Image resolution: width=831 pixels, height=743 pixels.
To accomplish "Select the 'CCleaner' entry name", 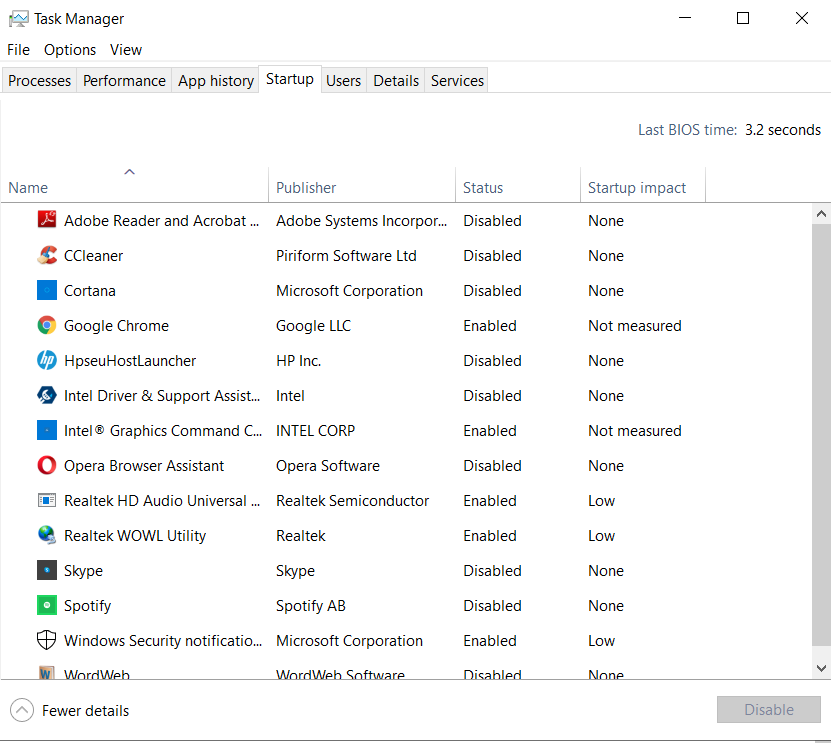I will point(93,255).
